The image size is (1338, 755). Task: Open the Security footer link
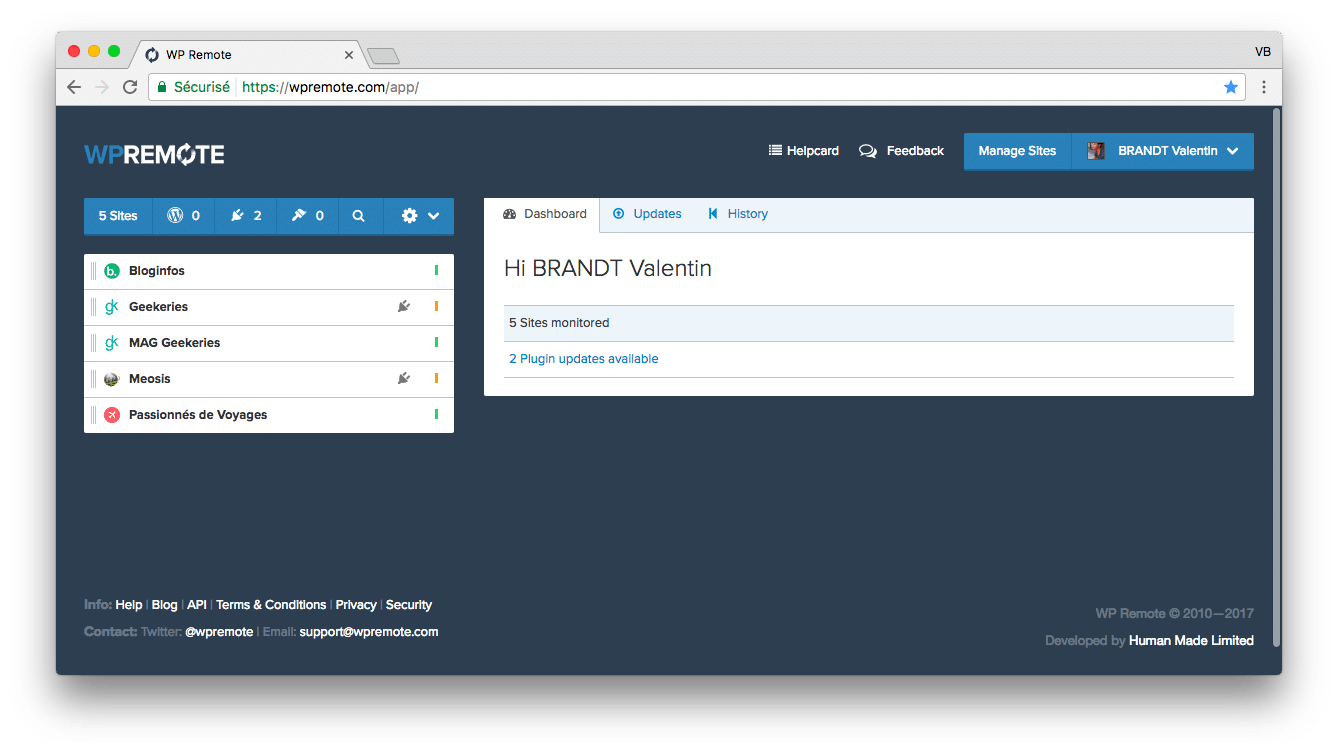[x=409, y=605]
